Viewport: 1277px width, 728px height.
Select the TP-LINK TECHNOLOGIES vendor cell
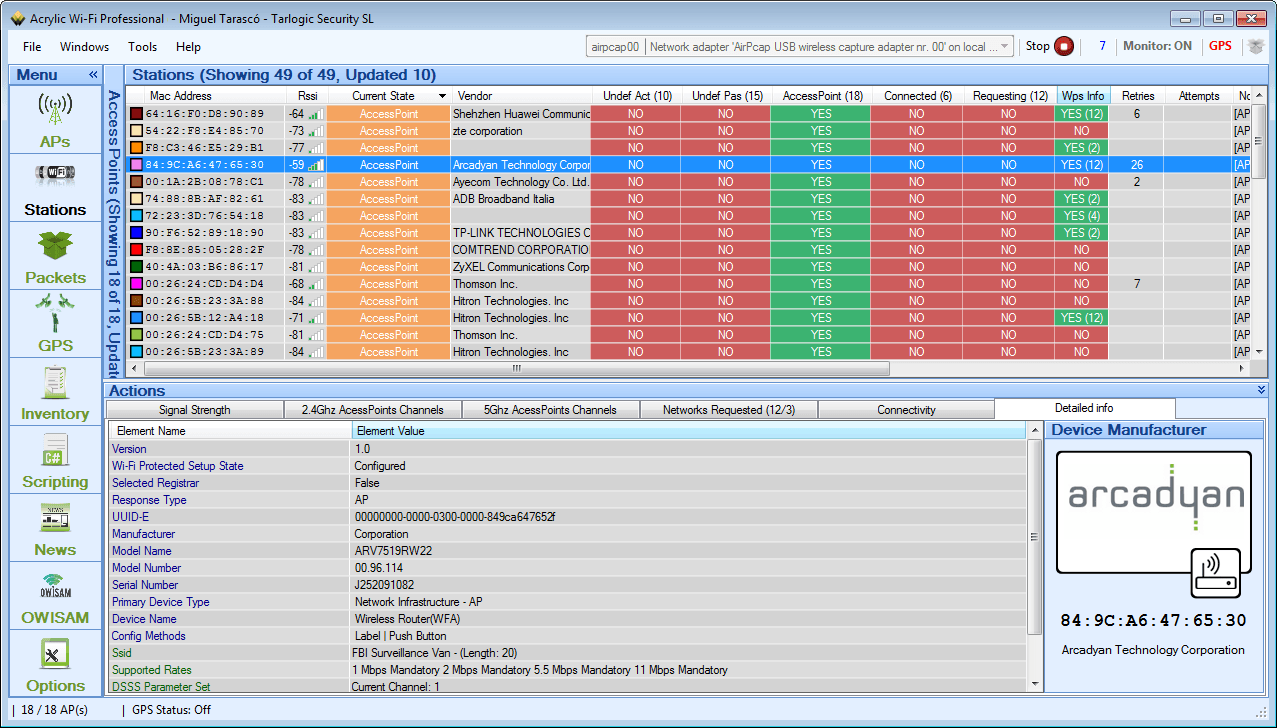click(x=521, y=233)
